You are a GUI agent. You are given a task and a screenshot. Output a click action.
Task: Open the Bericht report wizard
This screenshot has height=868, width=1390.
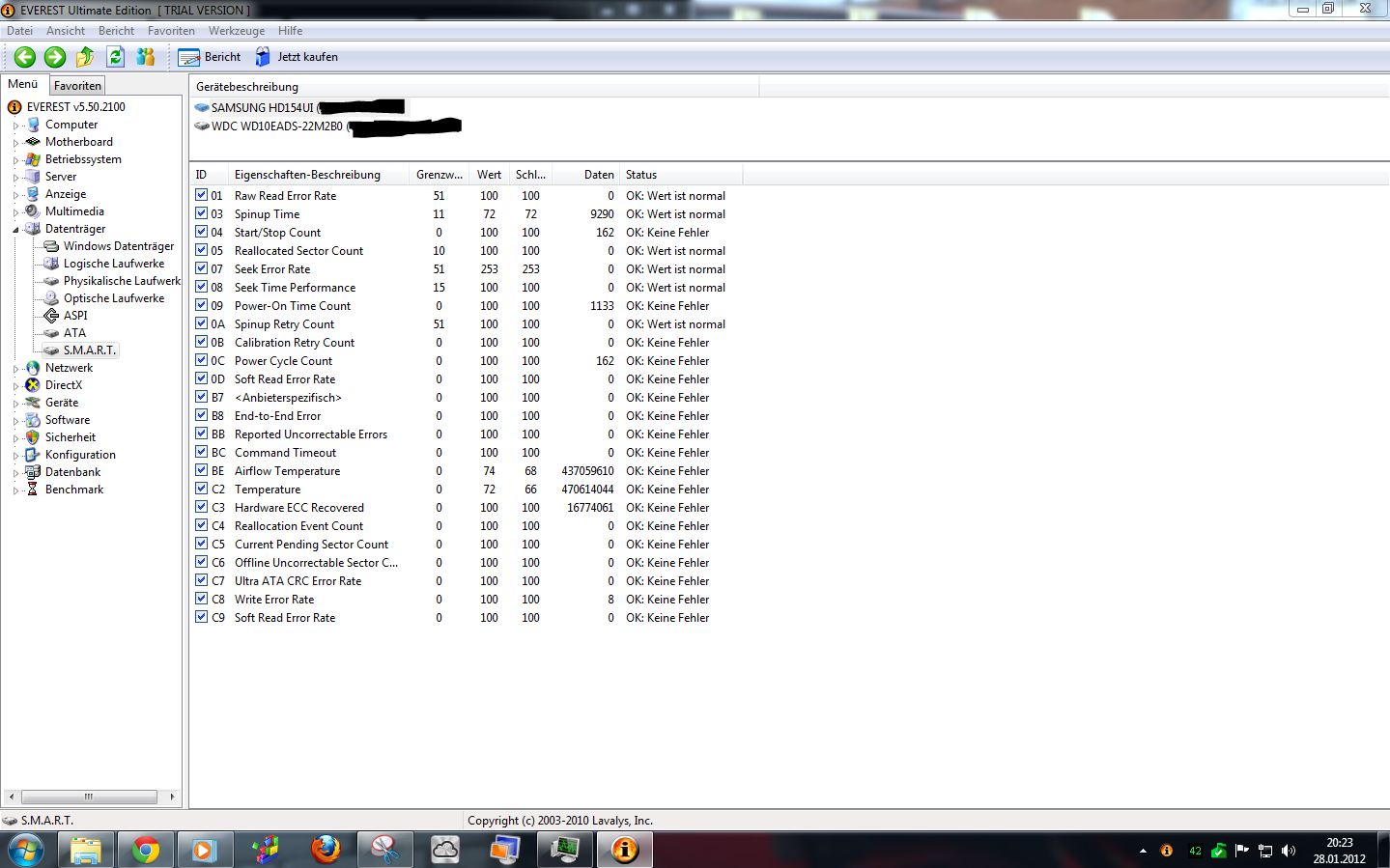click(x=210, y=57)
